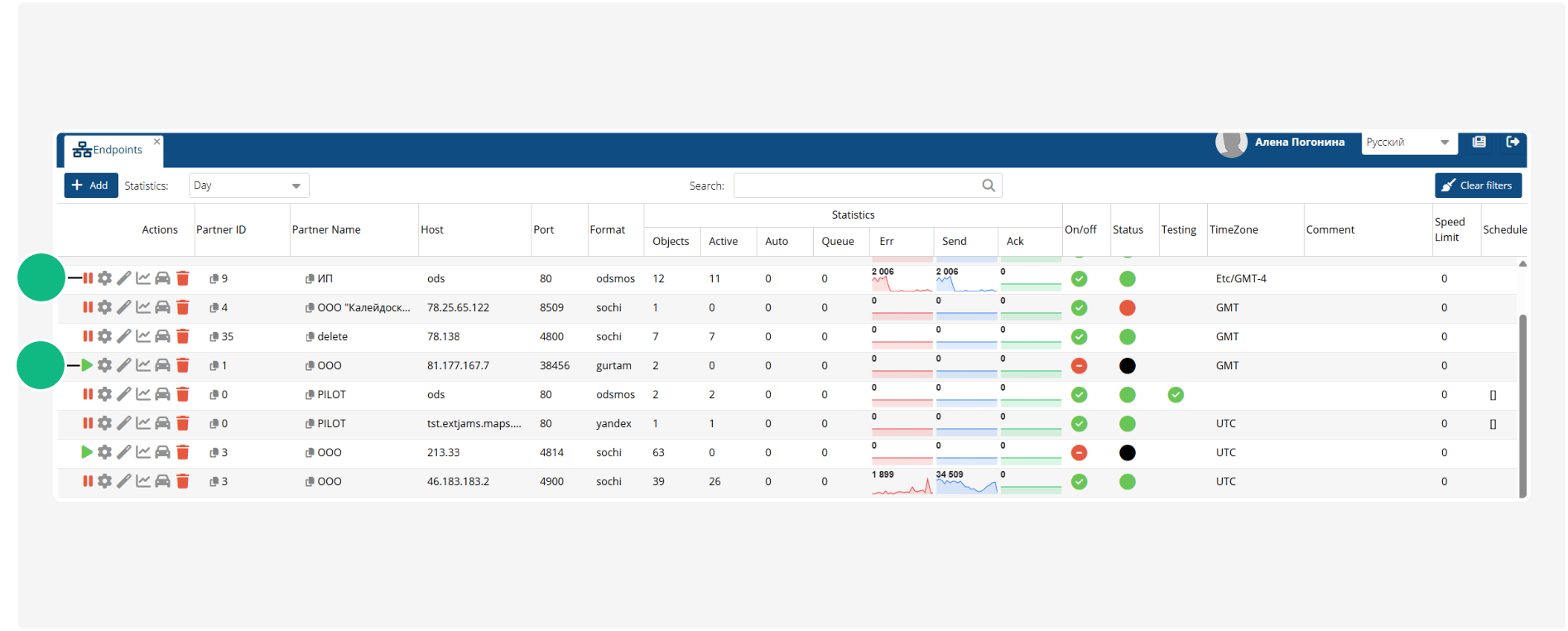Toggle Testing check in PILOT odsmos row
Viewport: 1568px width, 631px height.
coord(1176,395)
